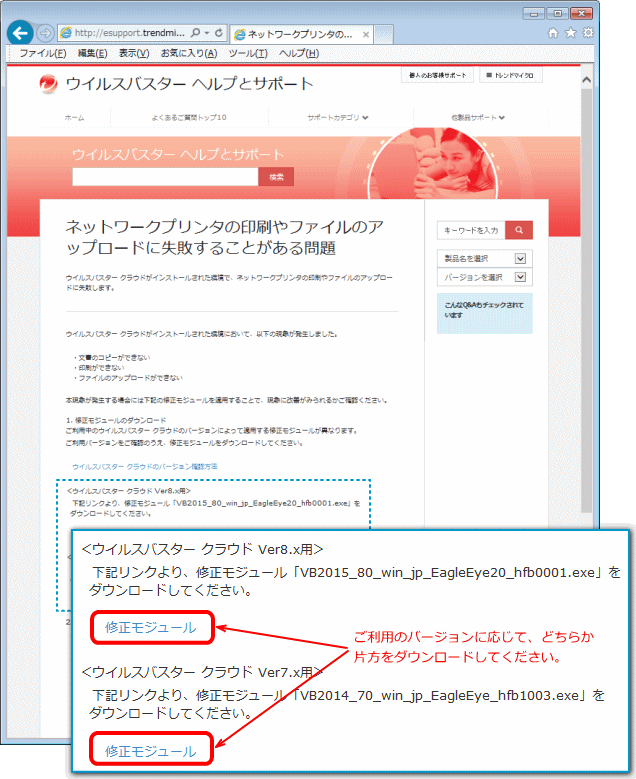
Task: Minimize the browser window
Action: tap(534, 14)
